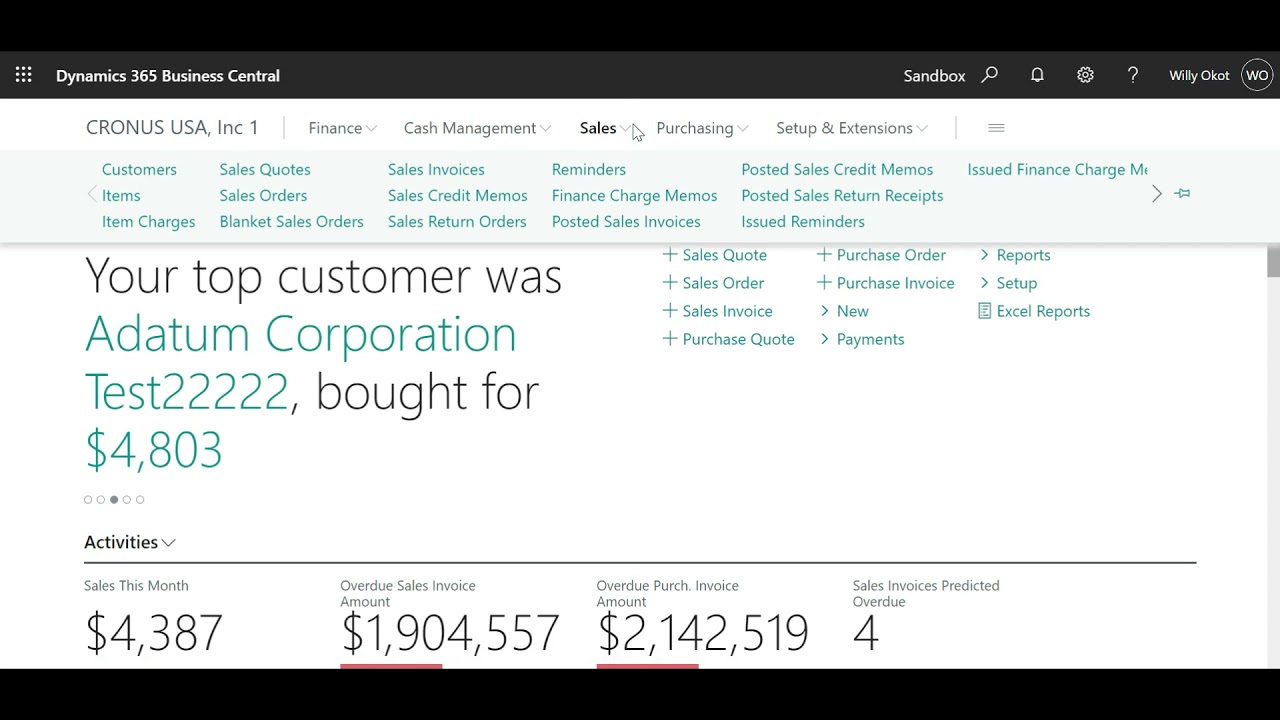Open Sales Invoices Predicted Overdue tile

coord(926,618)
